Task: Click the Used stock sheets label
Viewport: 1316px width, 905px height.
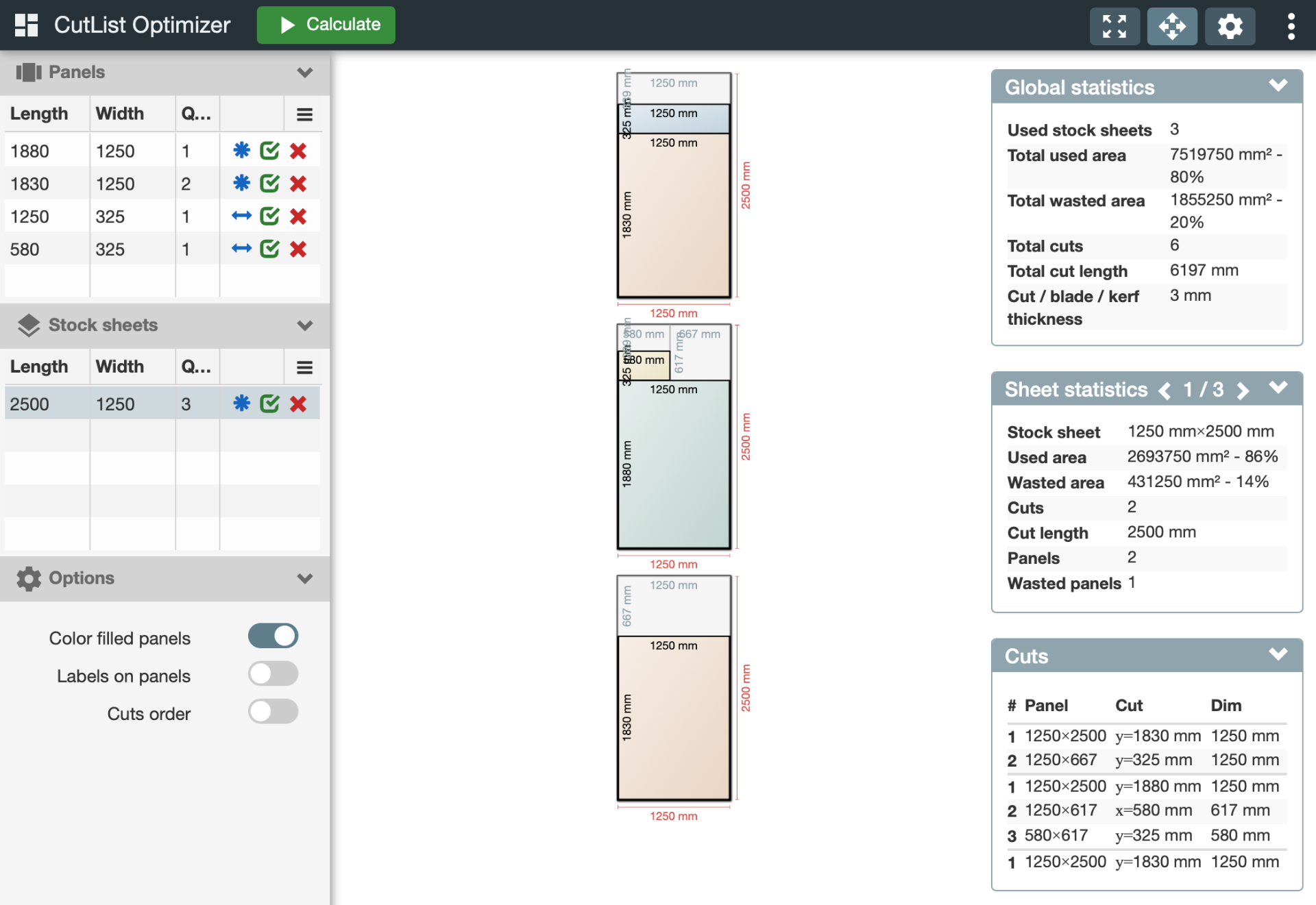Action: [x=1080, y=130]
